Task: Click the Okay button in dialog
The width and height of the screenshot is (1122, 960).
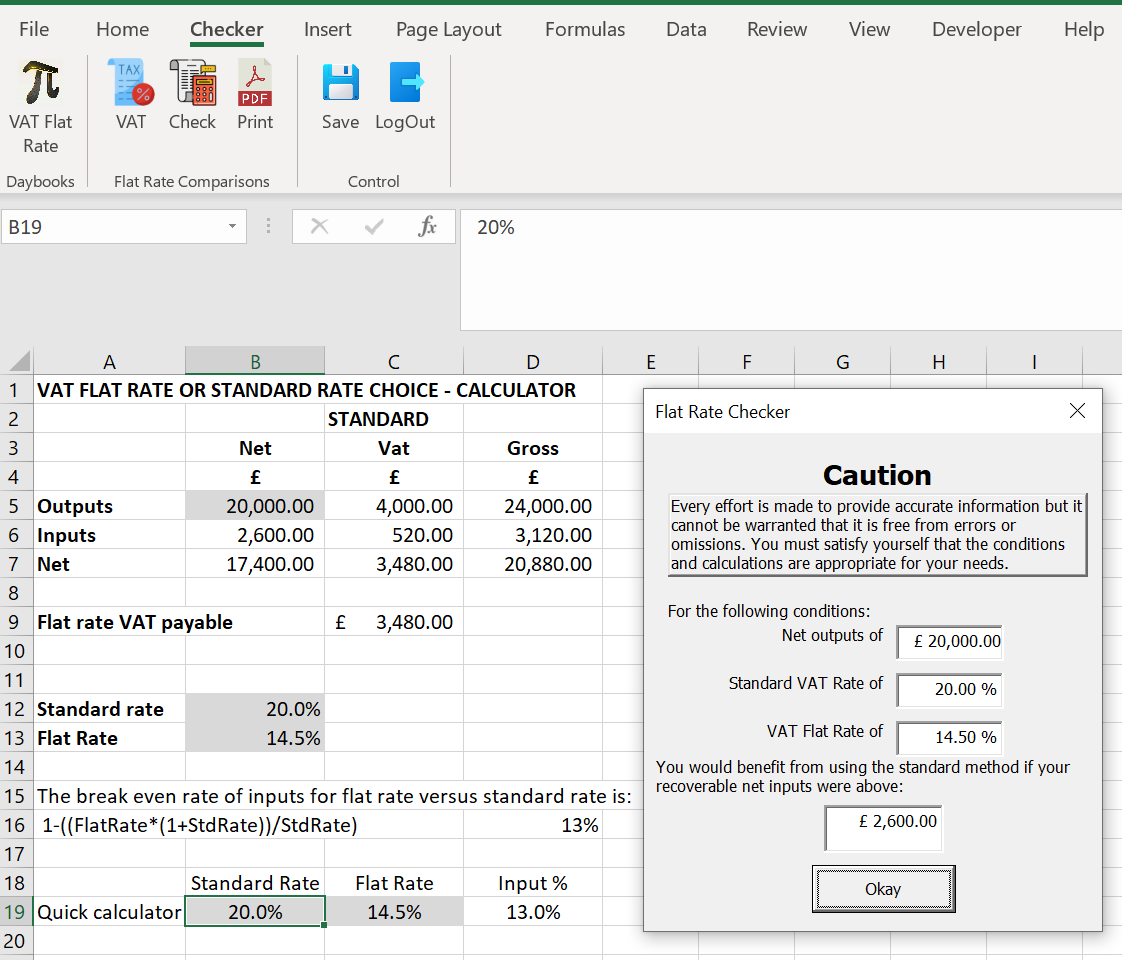Action: [883, 889]
